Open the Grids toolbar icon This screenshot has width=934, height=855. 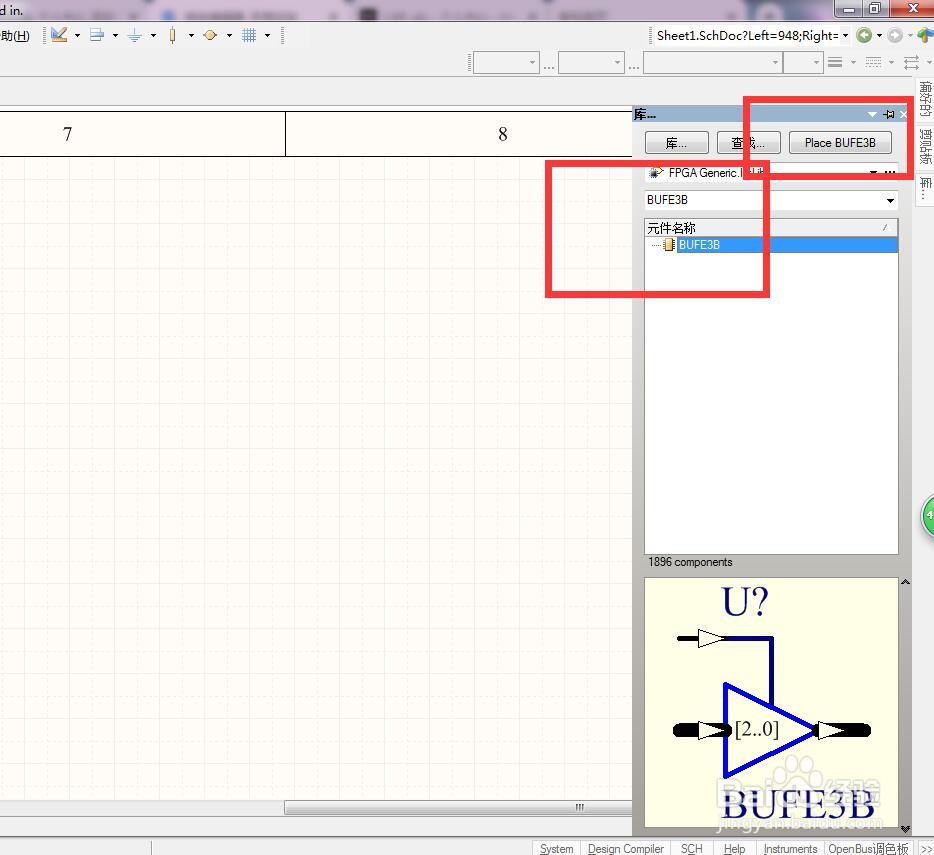[249, 35]
